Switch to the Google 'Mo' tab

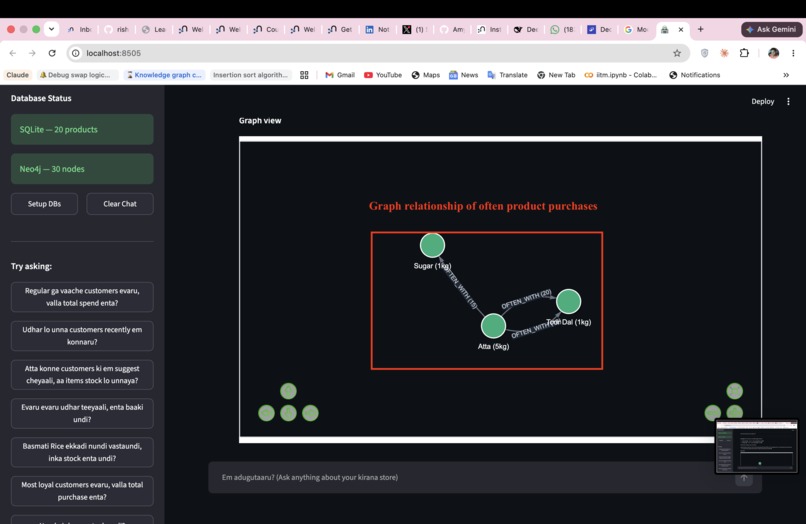pyautogui.click(x=636, y=29)
